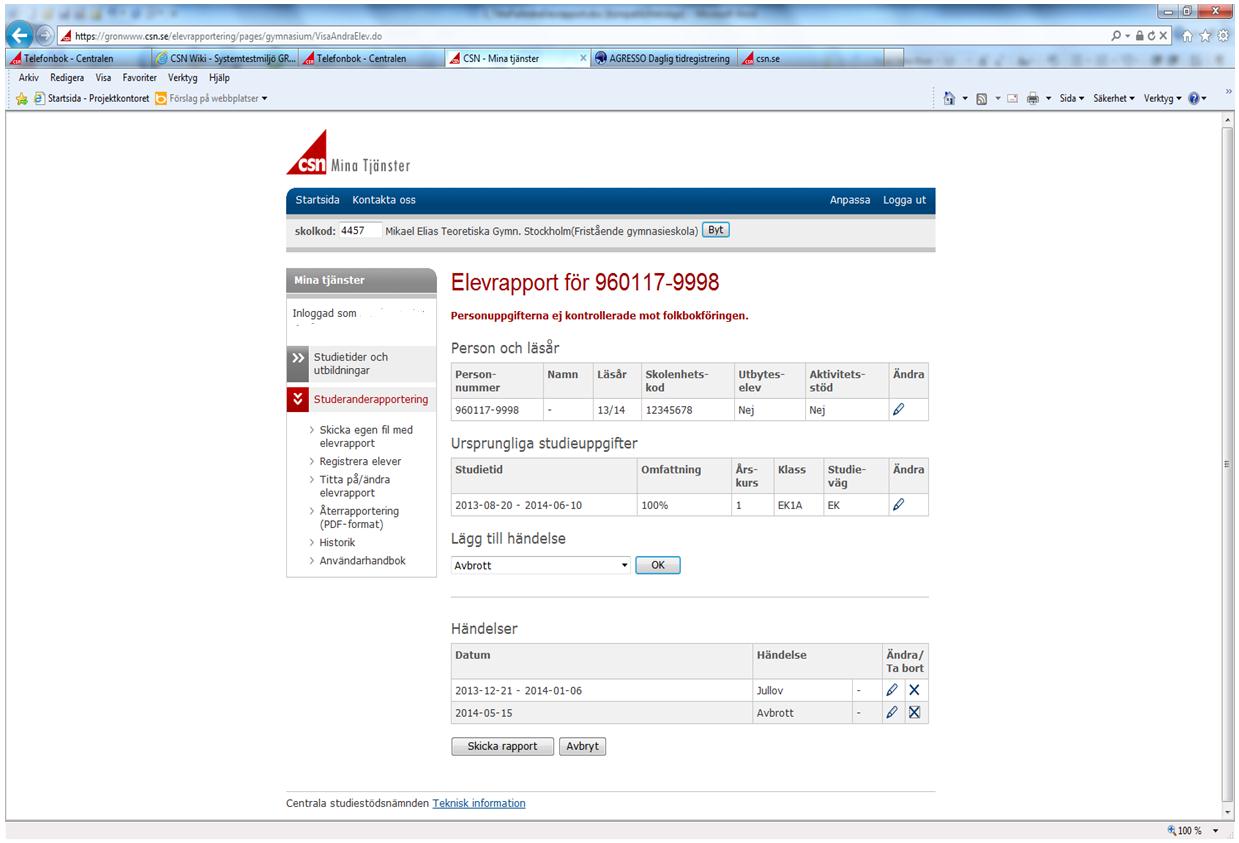Open the Arkiv menu
Viewport: 1239px width, 843px height.
point(31,77)
